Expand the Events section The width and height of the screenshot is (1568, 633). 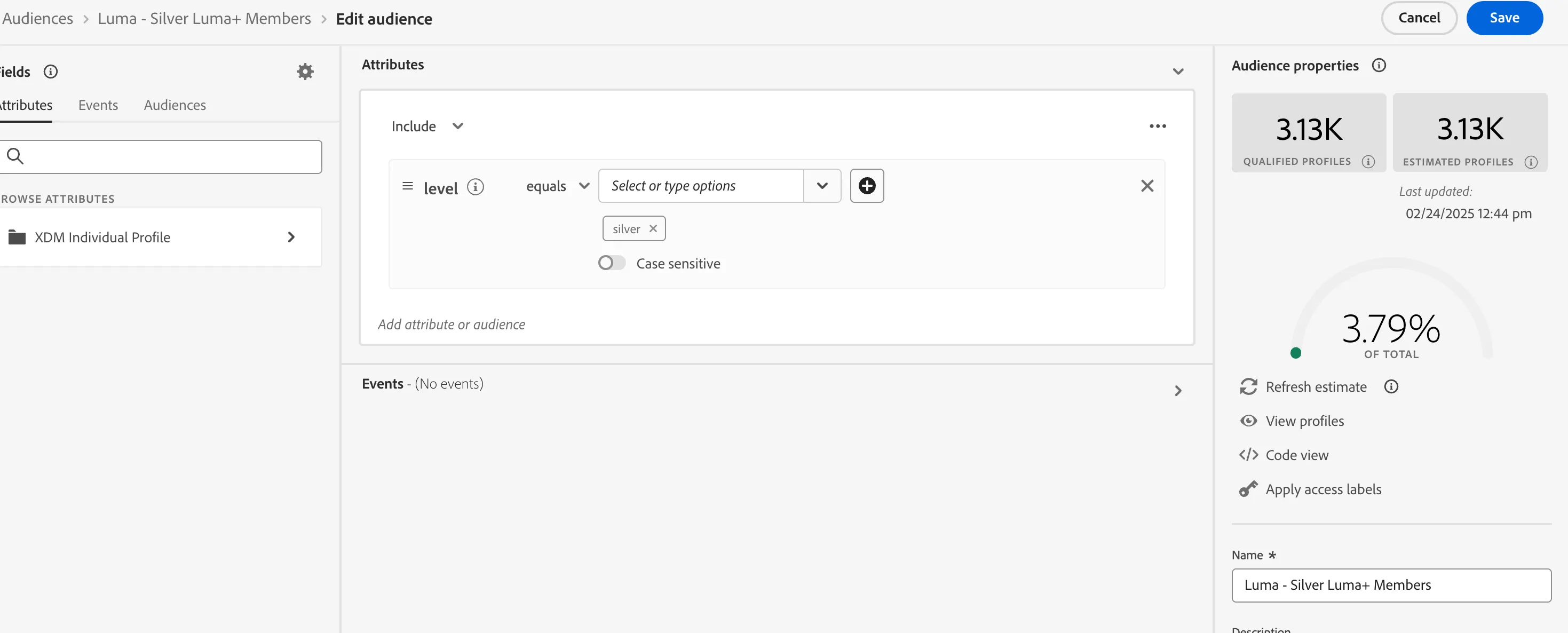pyautogui.click(x=1178, y=391)
